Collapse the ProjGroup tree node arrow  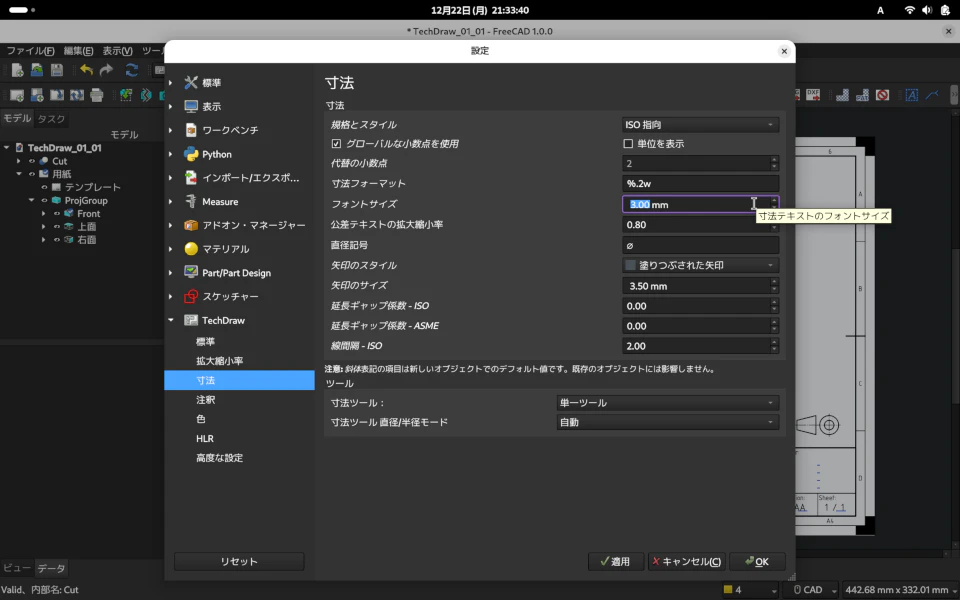[31, 200]
